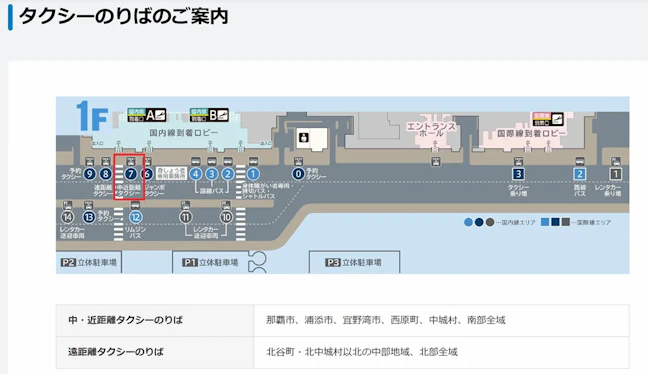Select the number 0 reserved taxi marker
Screen dimensions: 648x374
[x=298, y=174]
